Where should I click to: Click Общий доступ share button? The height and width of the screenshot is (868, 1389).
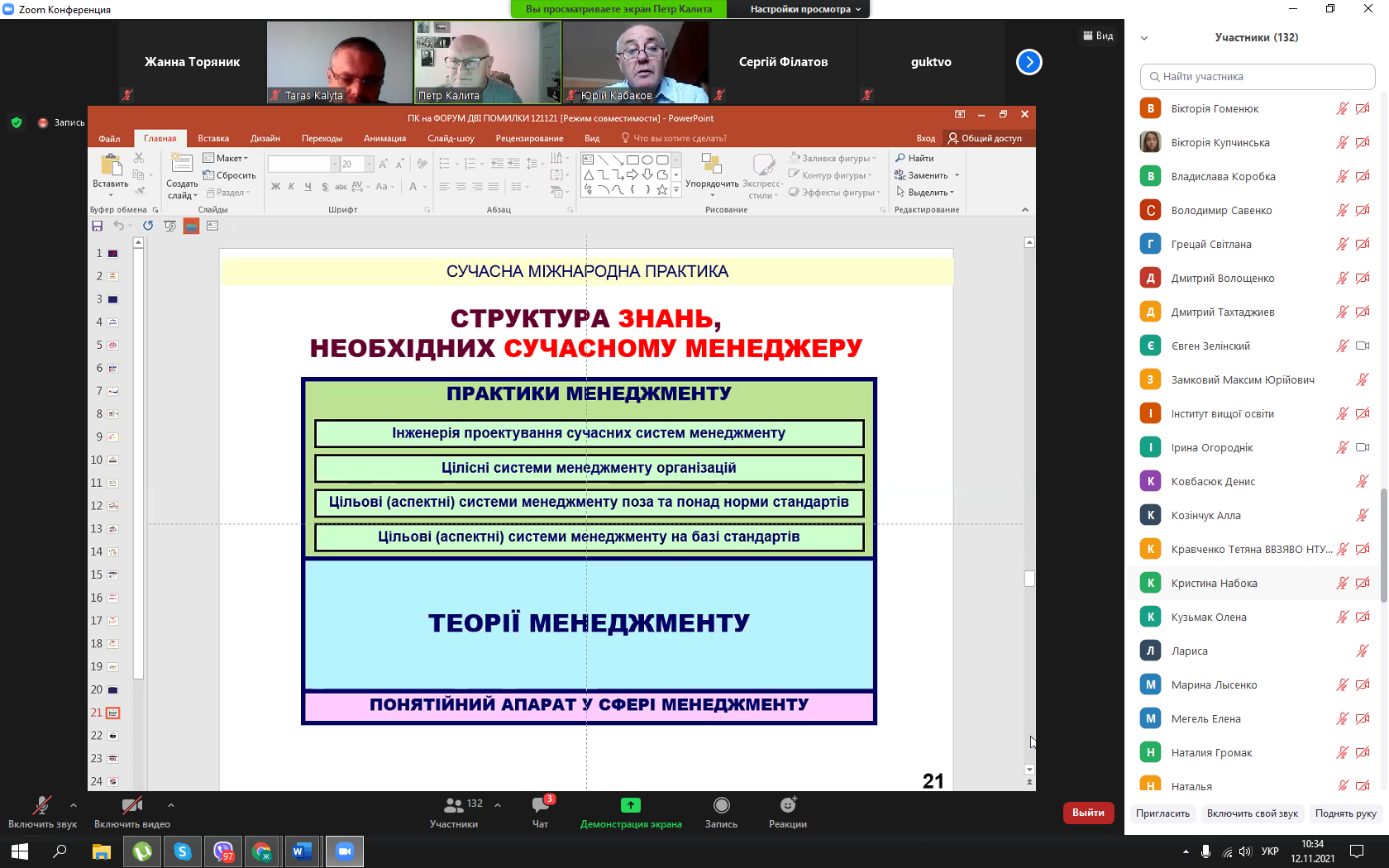pyautogui.click(x=984, y=138)
